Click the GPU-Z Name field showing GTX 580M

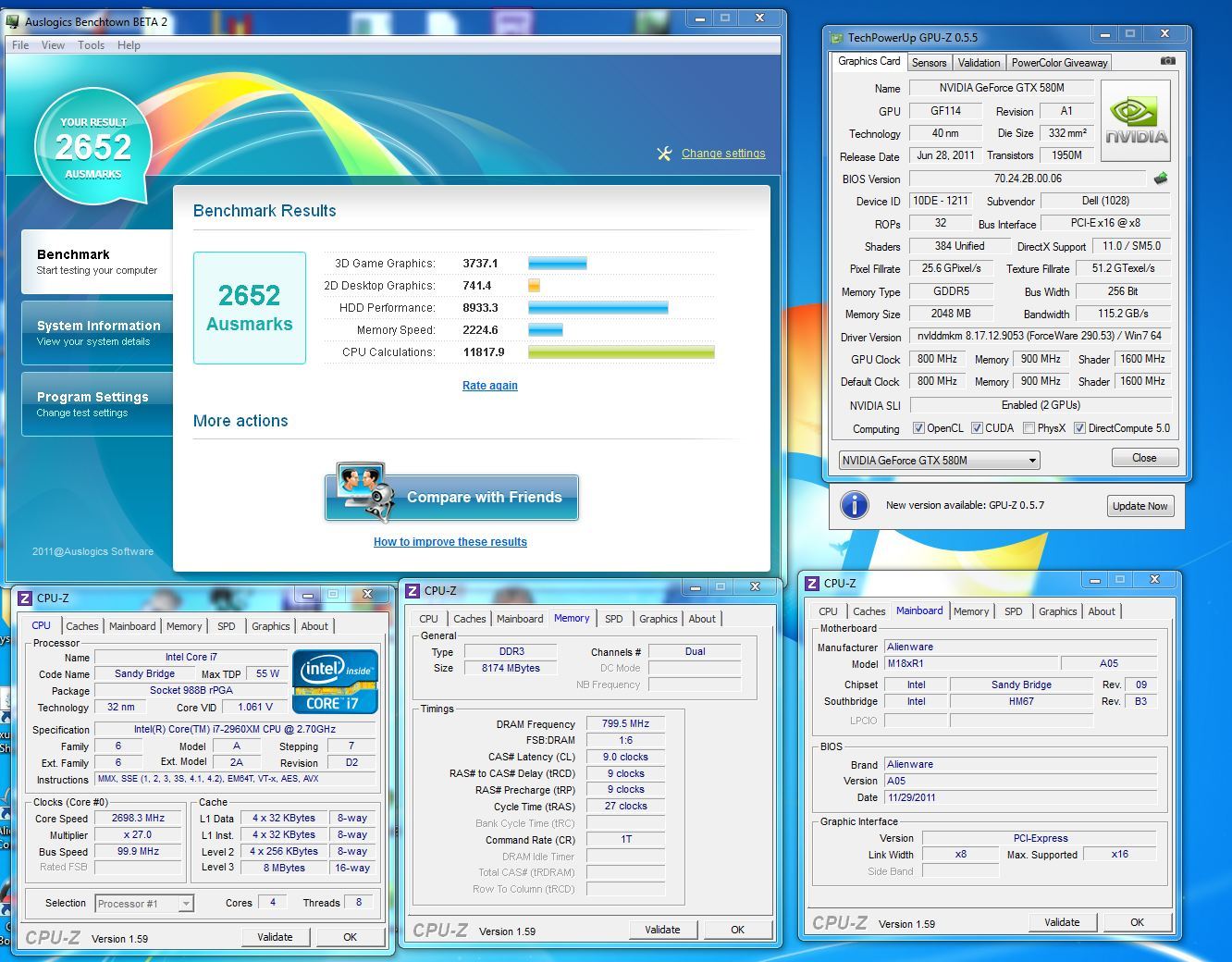[x=1002, y=88]
